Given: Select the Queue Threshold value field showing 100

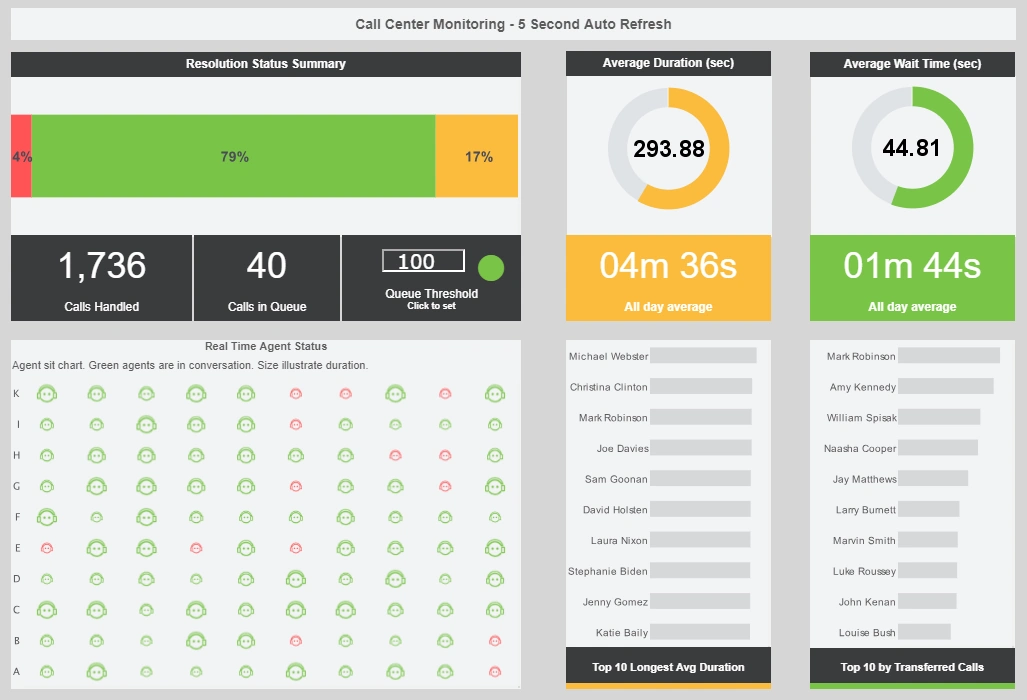Looking at the screenshot, I should coord(421,261).
